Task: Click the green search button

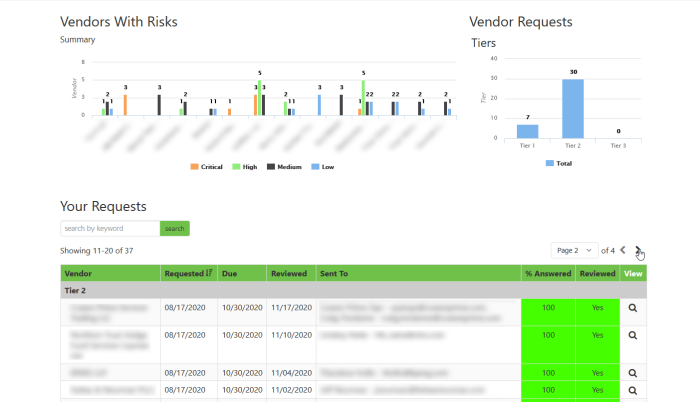Action: point(175,228)
